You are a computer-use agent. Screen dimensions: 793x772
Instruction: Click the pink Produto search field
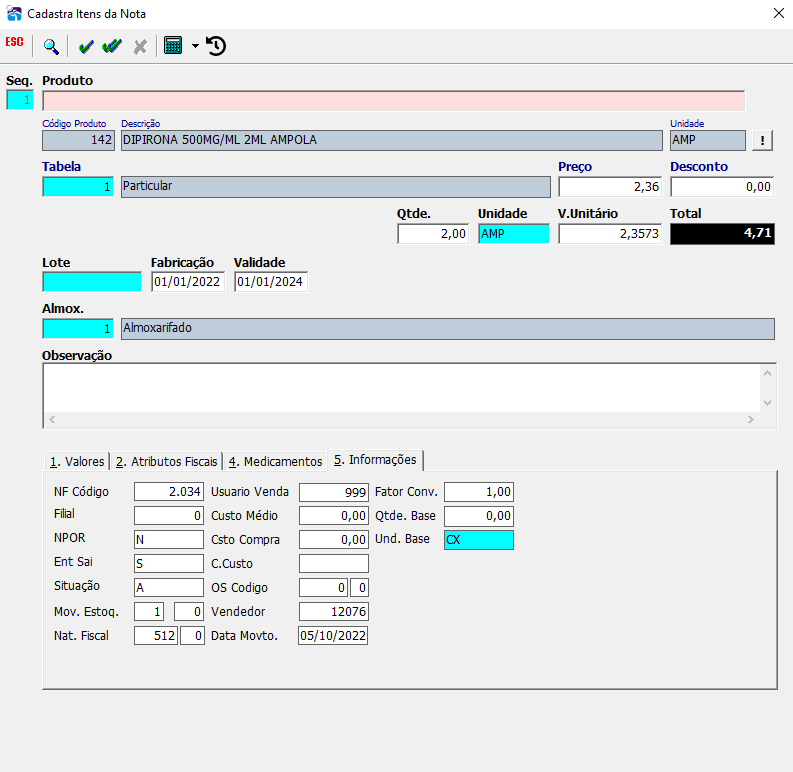pos(393,101)
